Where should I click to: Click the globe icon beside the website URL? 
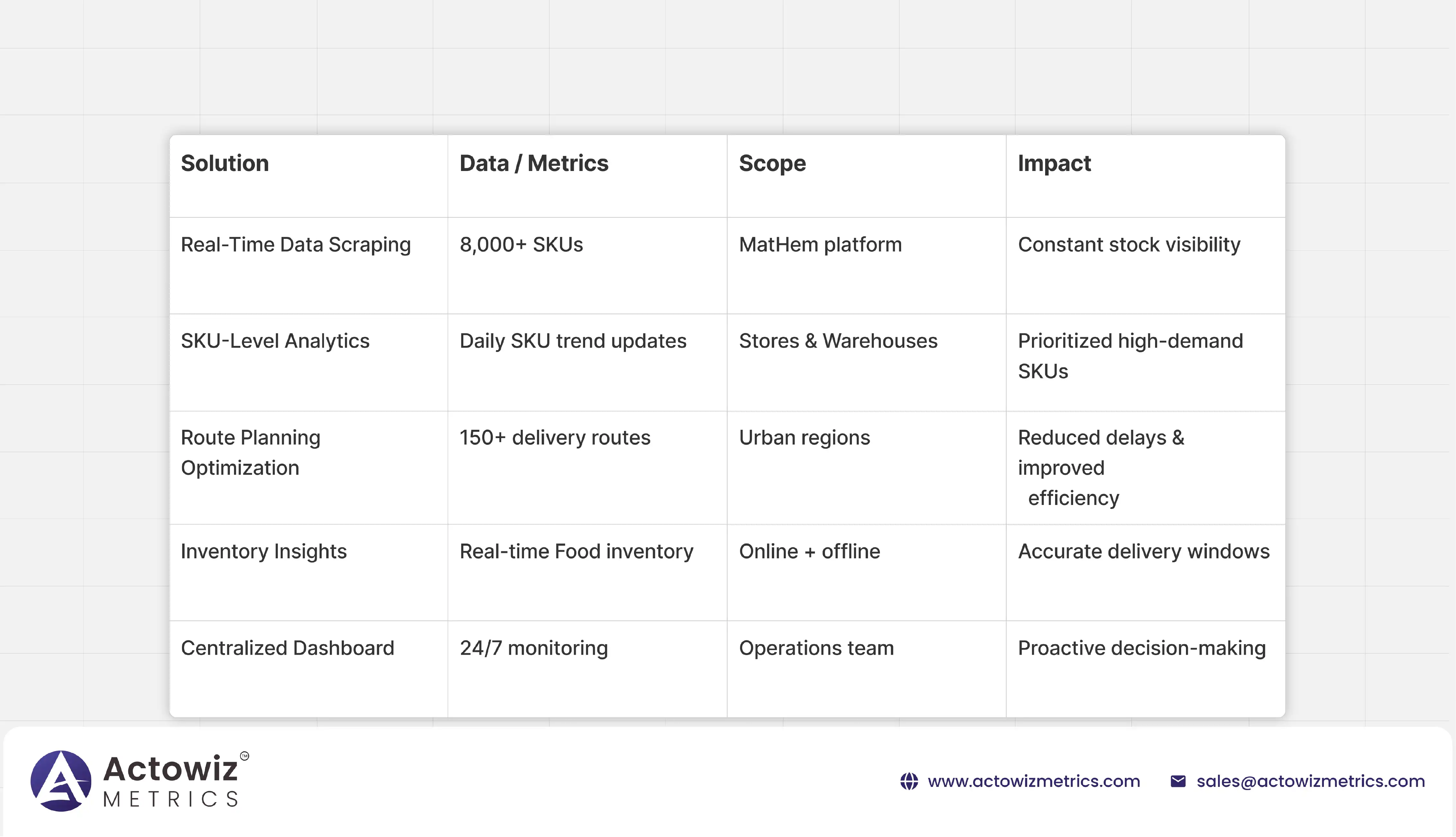tap(909, 781)
